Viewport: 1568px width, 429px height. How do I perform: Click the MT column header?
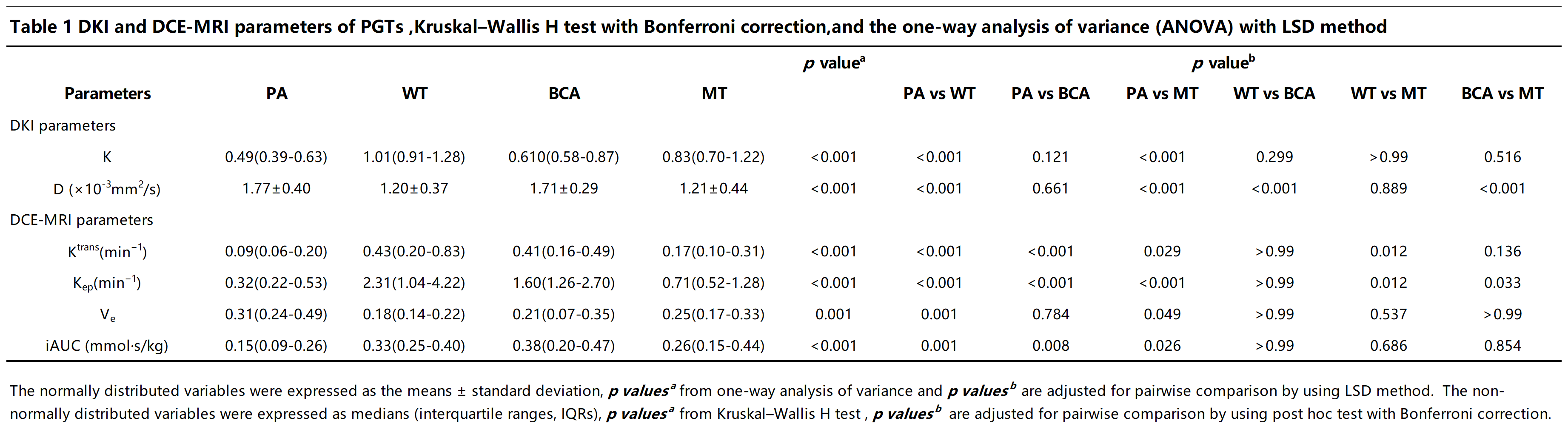pyautogui.click(x=714, y=94)
